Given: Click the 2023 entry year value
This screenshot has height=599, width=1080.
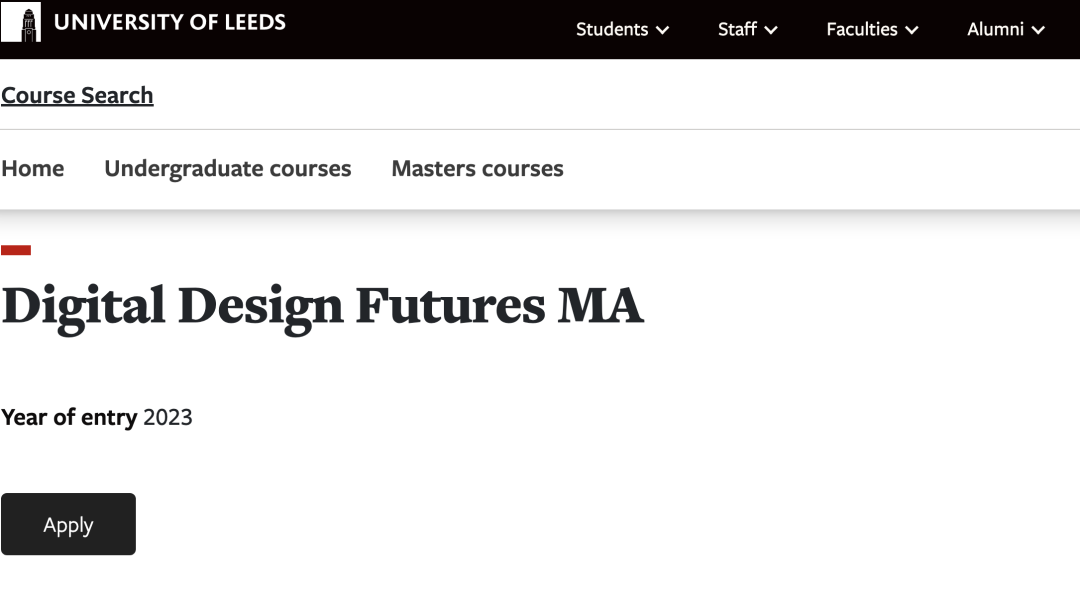Looking at the screenshot, I should pos(168,417).
